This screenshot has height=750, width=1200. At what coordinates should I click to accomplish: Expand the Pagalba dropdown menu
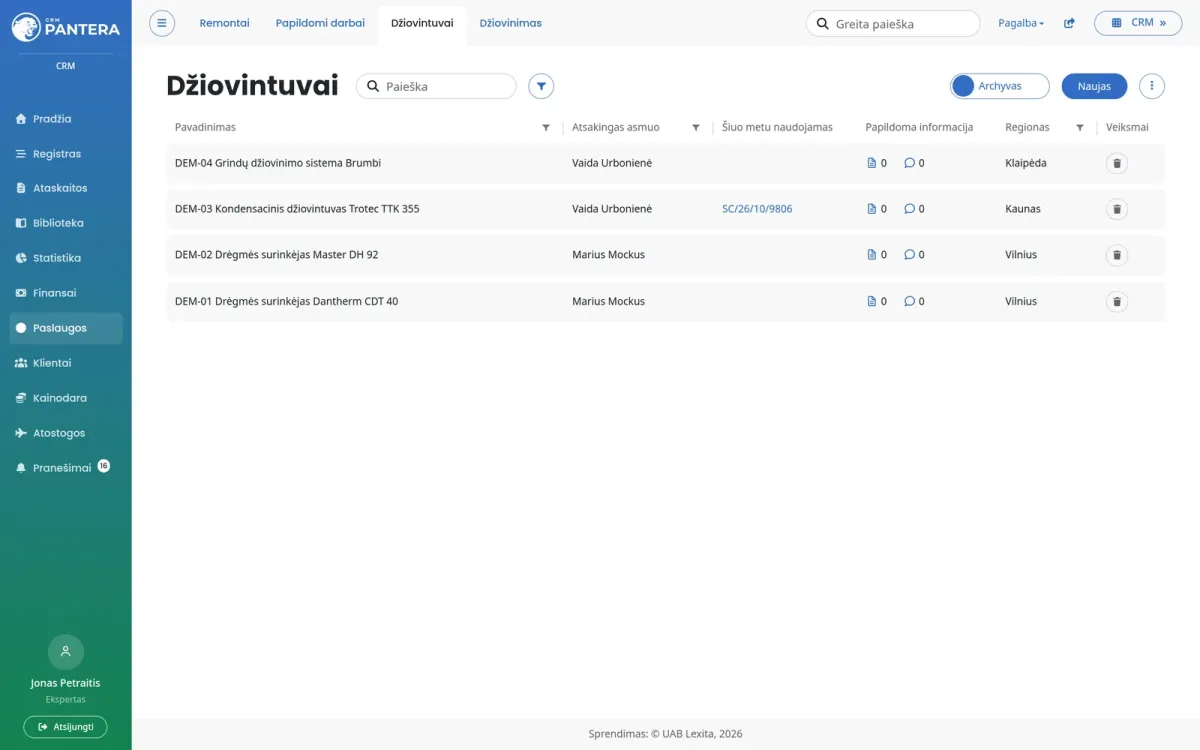point(1021,23)
